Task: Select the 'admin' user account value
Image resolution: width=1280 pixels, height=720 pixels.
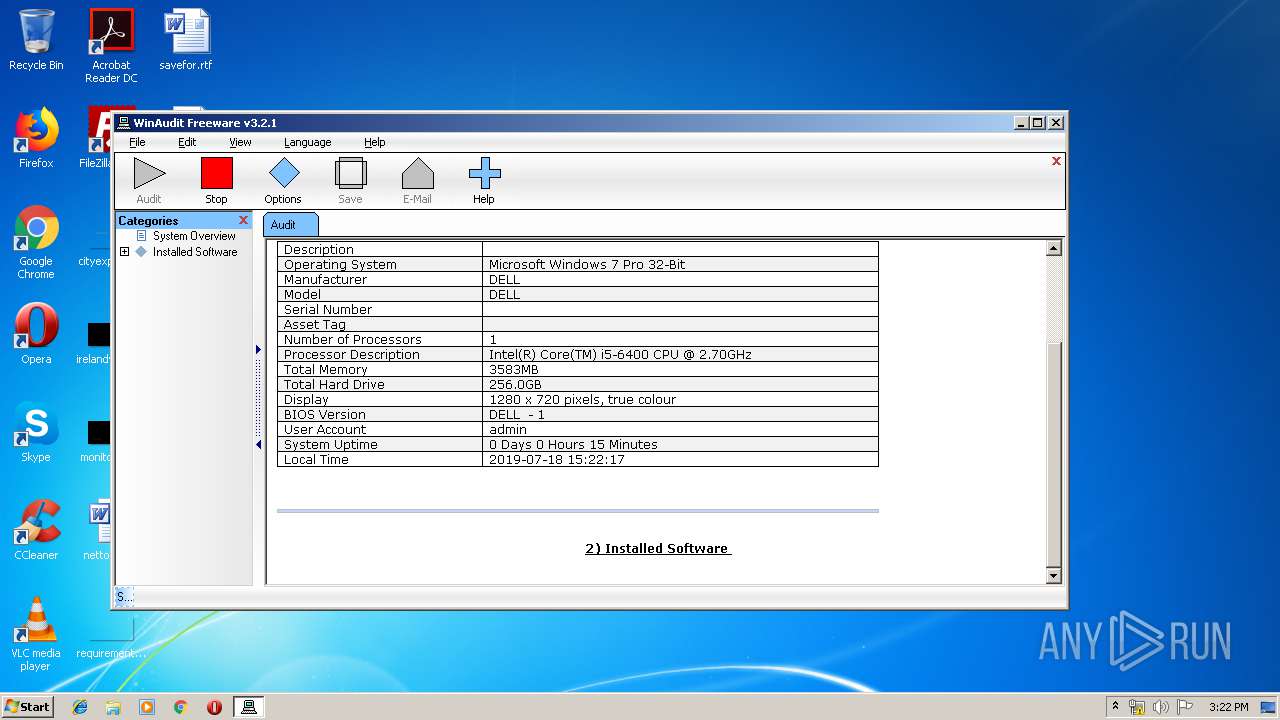Action: (508, 429)
